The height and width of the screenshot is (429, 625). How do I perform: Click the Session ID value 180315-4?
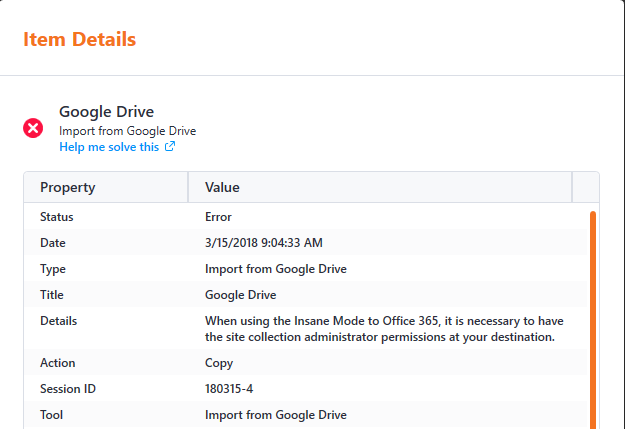229,388
